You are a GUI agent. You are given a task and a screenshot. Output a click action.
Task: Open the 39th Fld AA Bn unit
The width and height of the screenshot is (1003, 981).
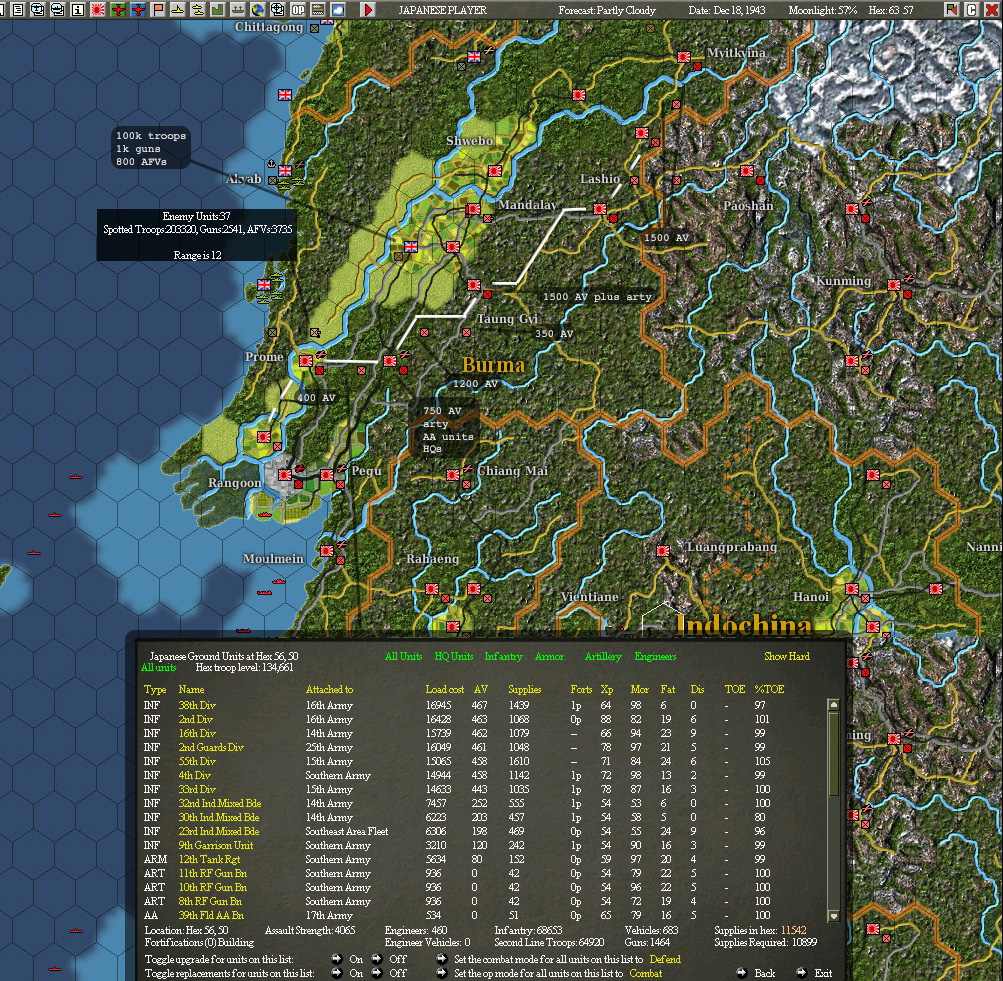[211, 915]
